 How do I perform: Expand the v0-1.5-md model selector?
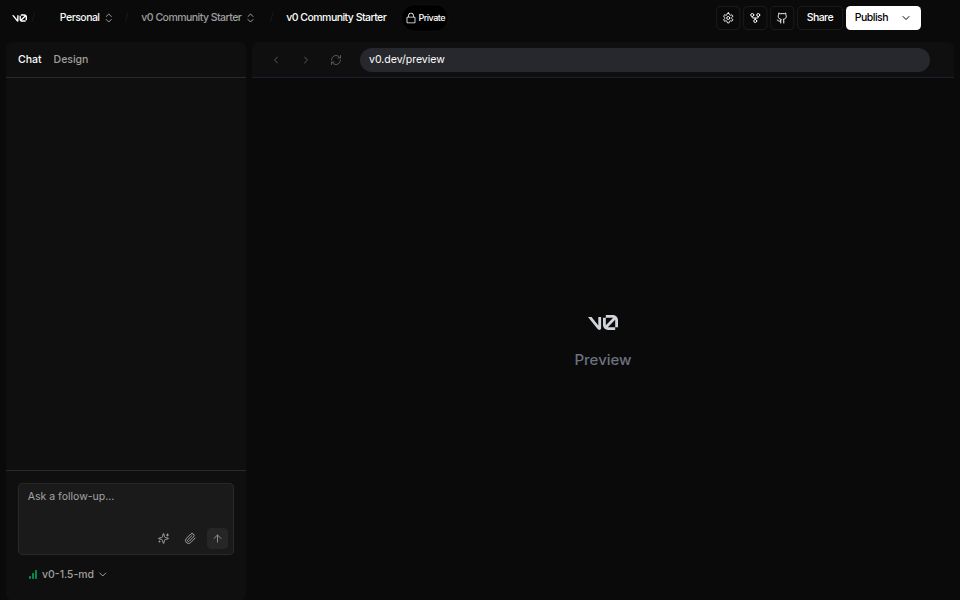click(x=68, y=575)
